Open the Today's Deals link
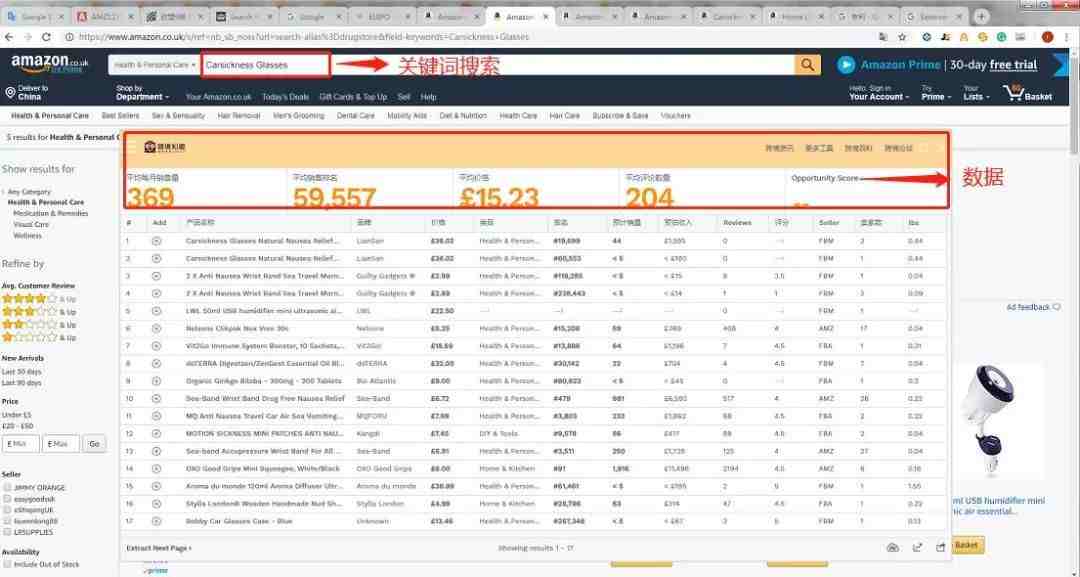This screenshot has height=577, width=1080. (x=285, y=97)
